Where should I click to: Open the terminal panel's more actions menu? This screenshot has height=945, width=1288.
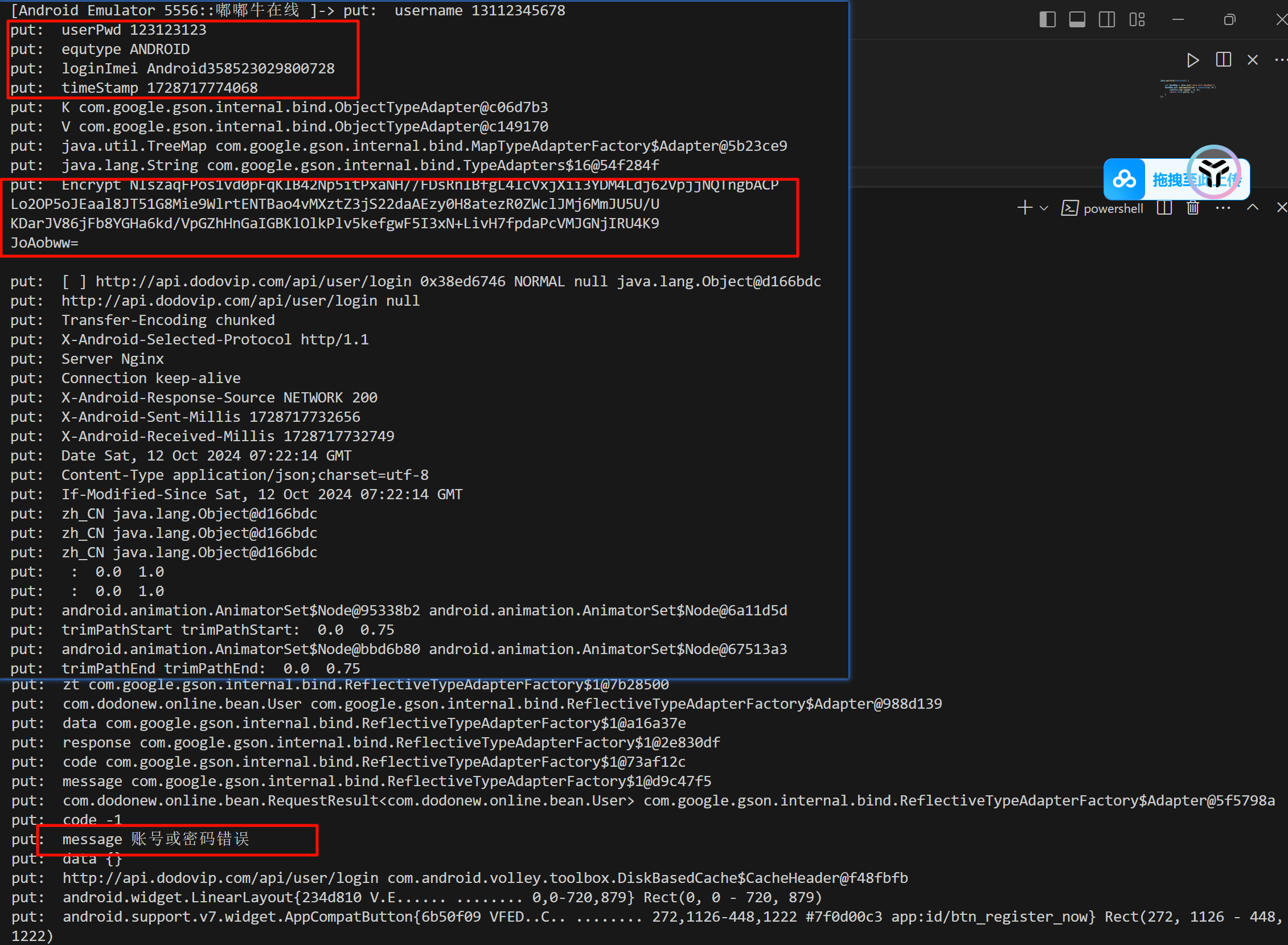[1223, 208]
